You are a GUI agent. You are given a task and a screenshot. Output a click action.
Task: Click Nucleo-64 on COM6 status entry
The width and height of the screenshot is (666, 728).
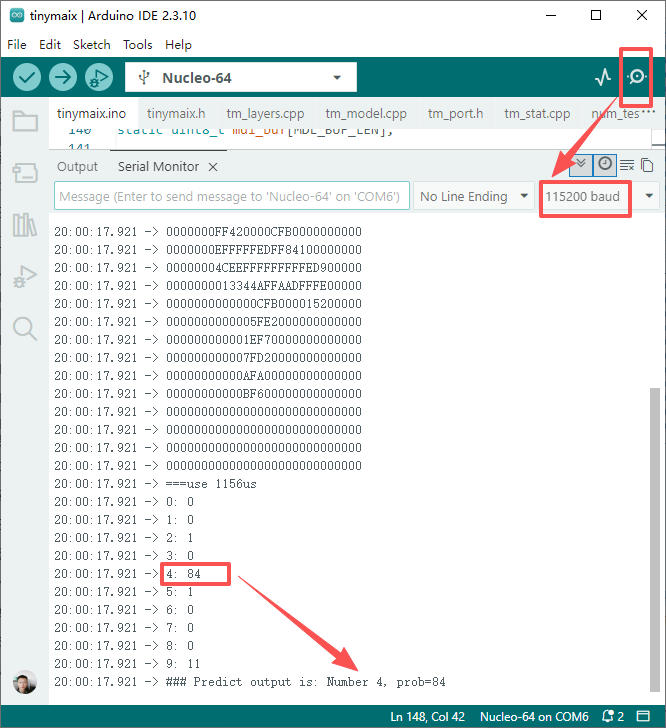tap(534, 716)
